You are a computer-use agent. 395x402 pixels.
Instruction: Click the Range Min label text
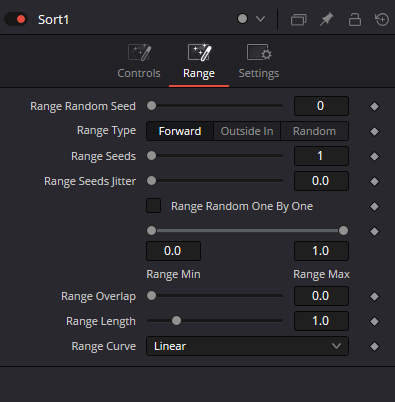click(x=173, y=274)
